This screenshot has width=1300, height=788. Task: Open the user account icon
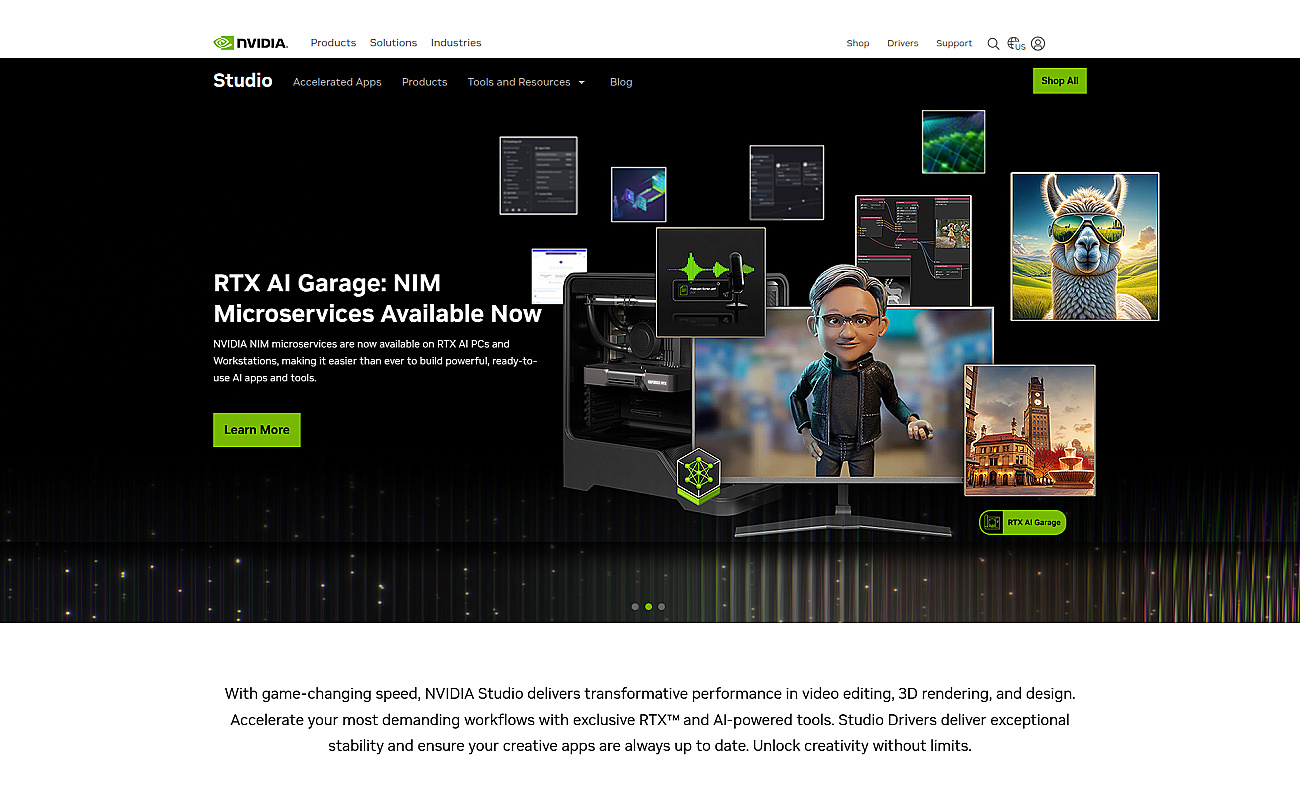pyautogui.click(x=1038, y=43)
